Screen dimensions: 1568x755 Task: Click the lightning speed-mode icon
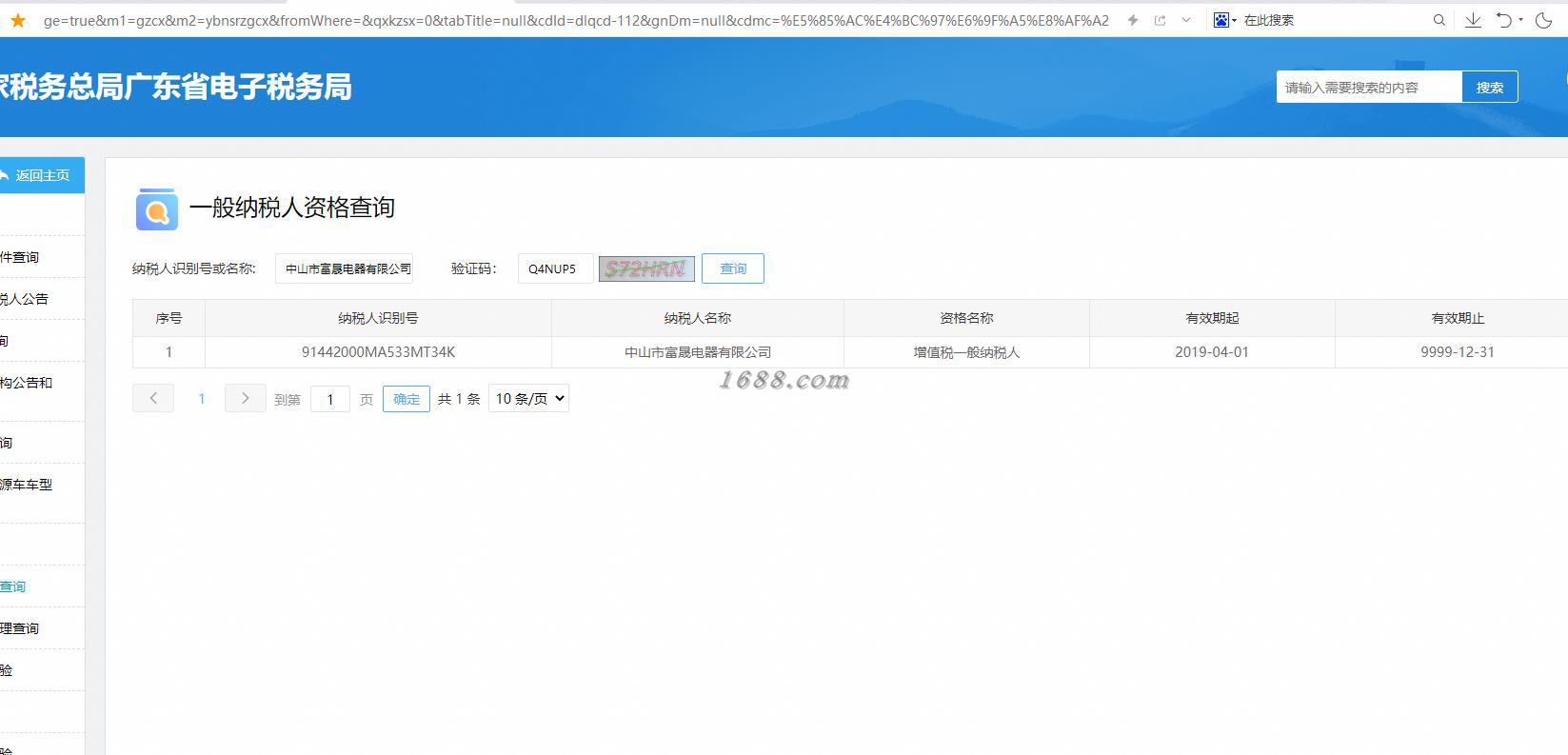pos(1133,20)
